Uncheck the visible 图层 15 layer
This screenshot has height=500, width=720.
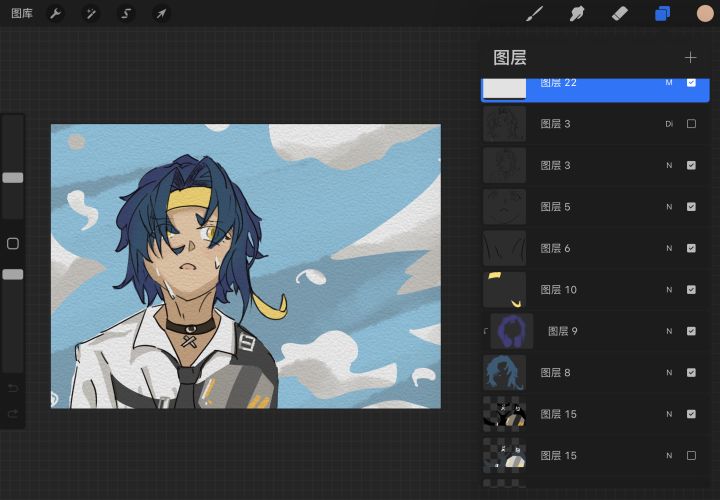[691, 414]
